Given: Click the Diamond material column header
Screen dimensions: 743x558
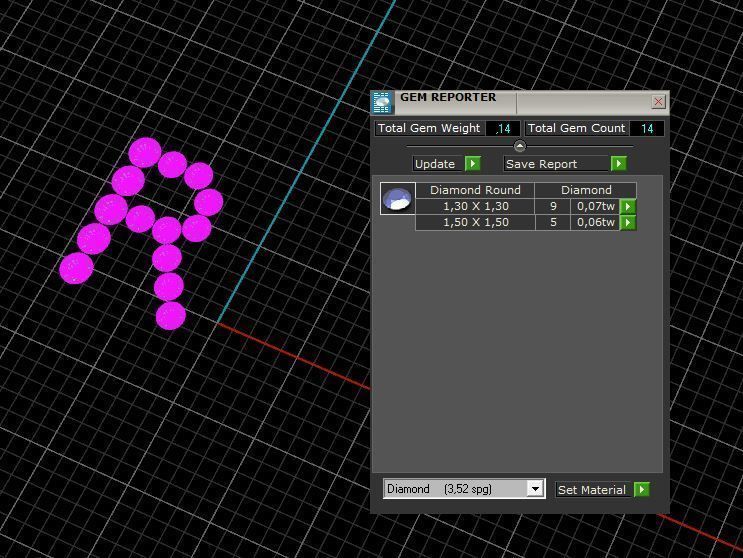Looking at the screenshot, I should [586, 190].
